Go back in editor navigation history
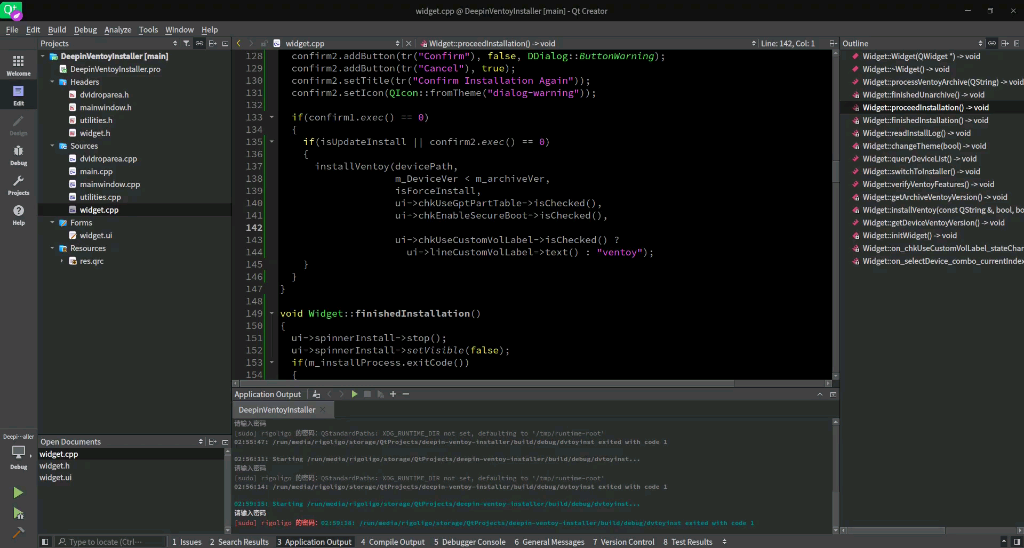1024x548 pixels. coord(238,43)
